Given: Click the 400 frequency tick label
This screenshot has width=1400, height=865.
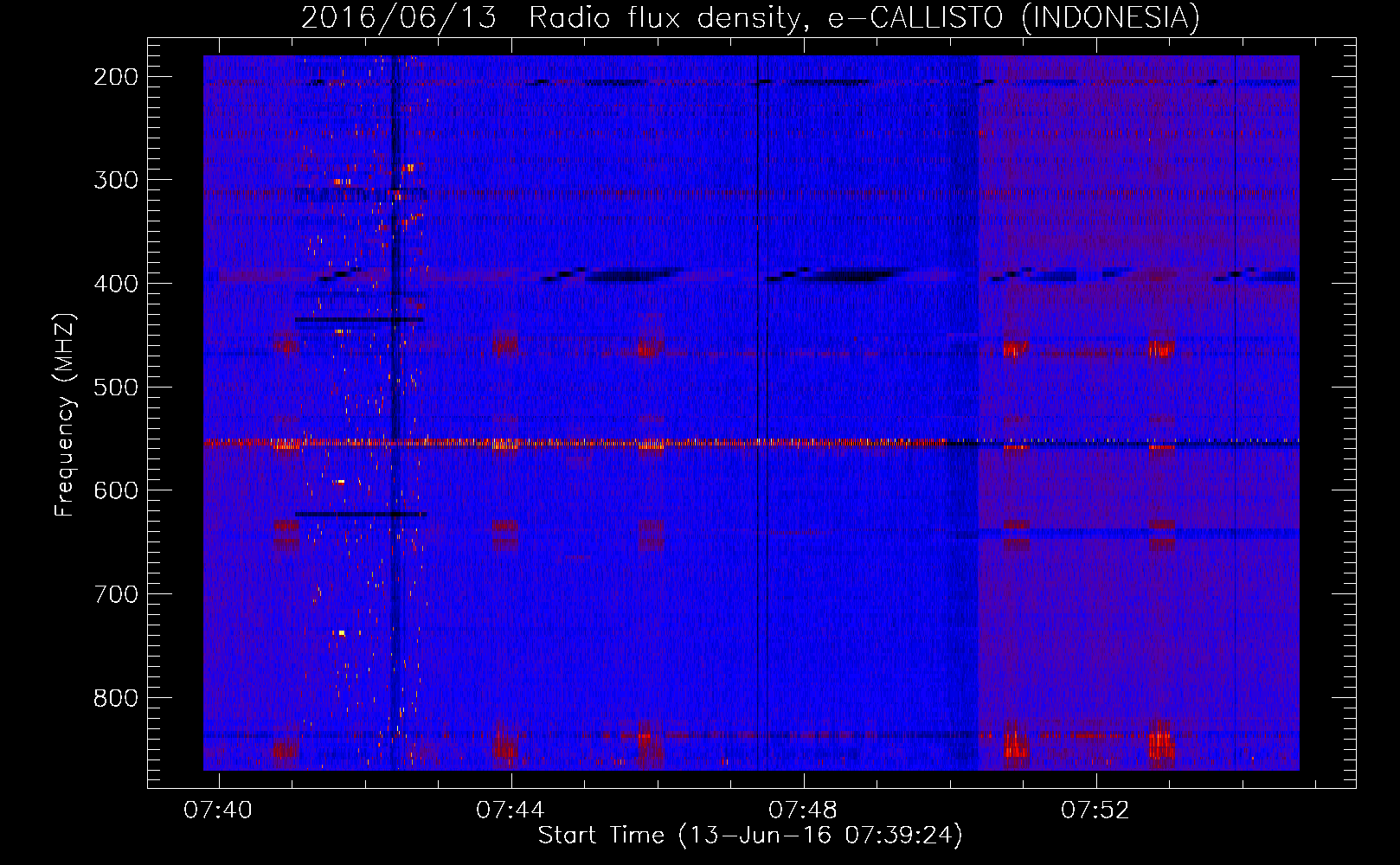Looking at the screenshot, I should point(115,284).
